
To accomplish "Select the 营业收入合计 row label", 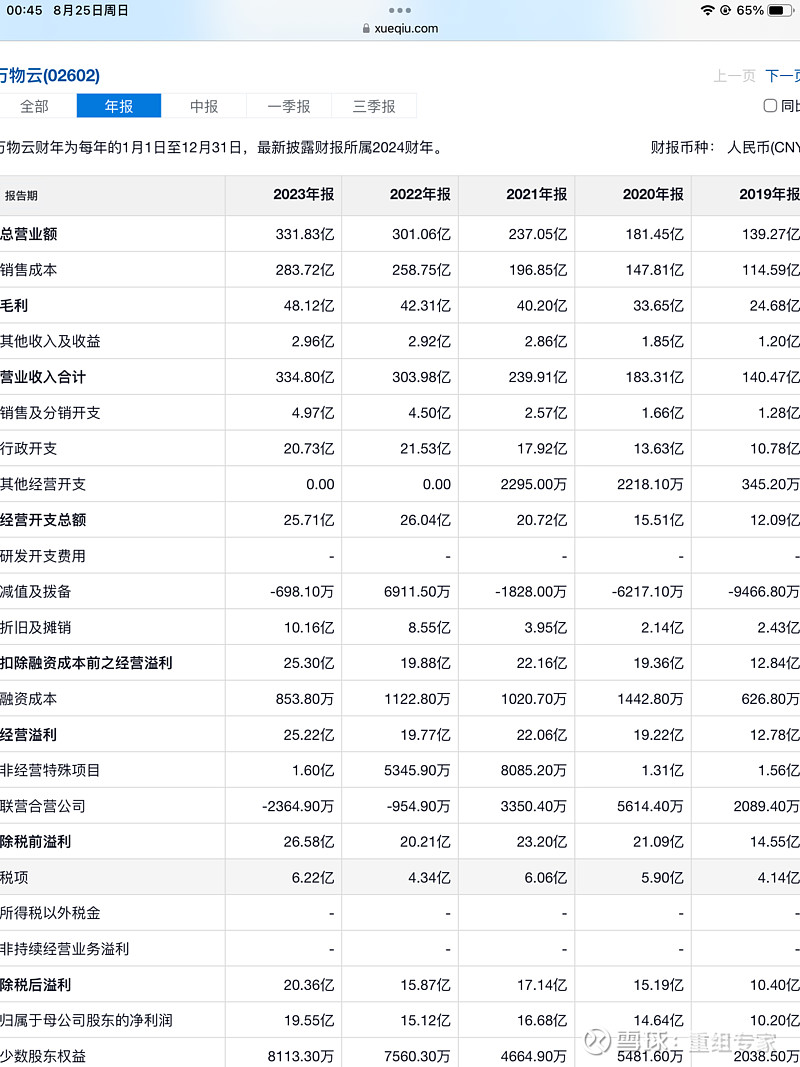I will coord(43,377).
